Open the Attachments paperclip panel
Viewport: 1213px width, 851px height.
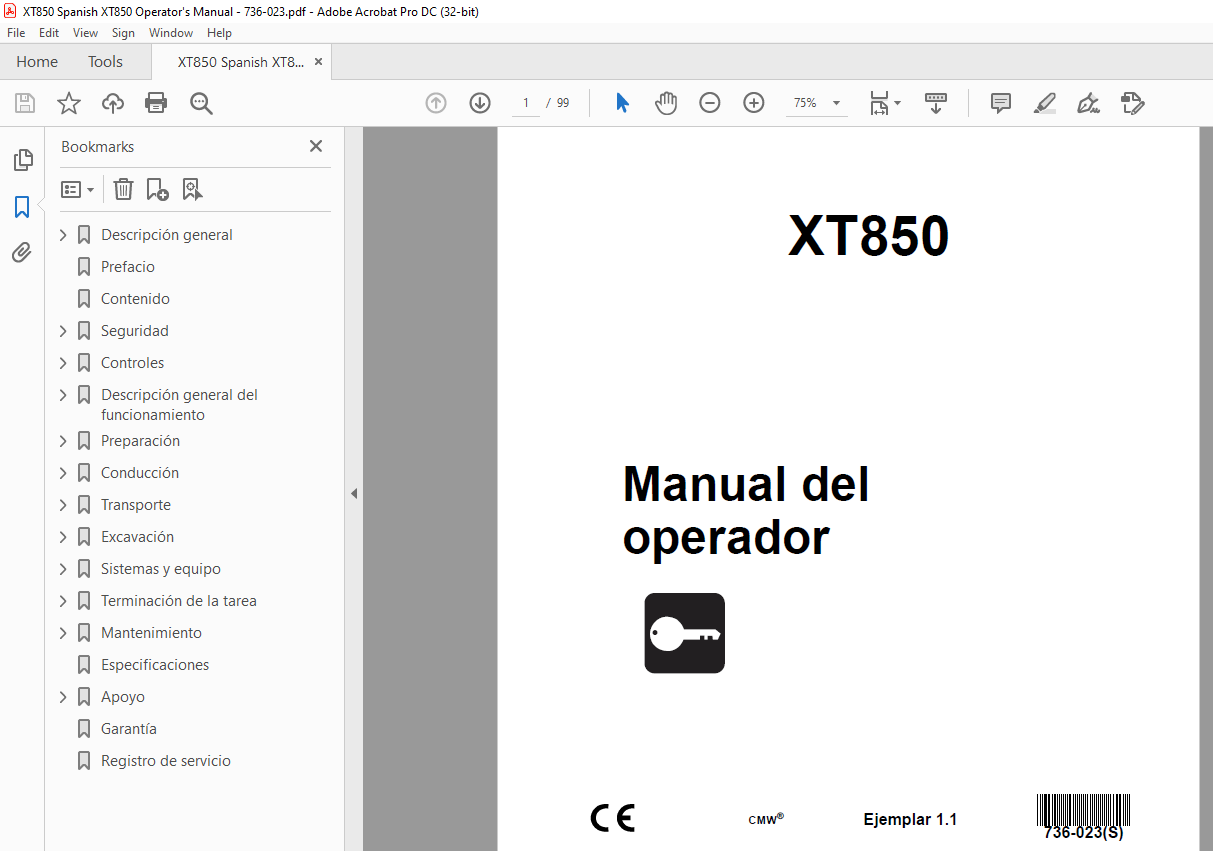(22, 253)
